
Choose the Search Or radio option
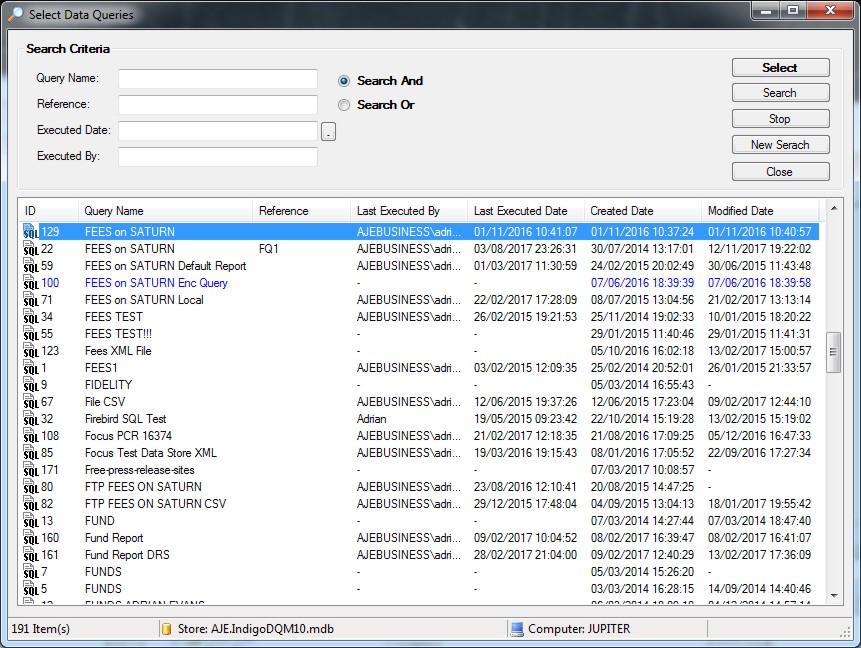[344, 105]
